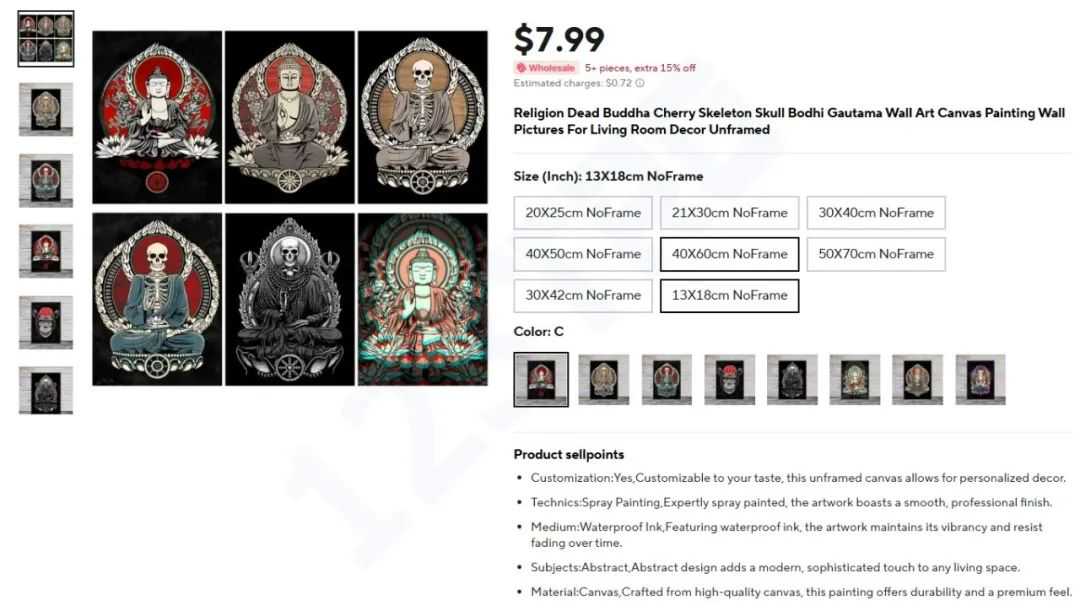Viewport: 1080px width, 611px height.
Task: Choose the last color variant swatch
Action: [980, 380]
